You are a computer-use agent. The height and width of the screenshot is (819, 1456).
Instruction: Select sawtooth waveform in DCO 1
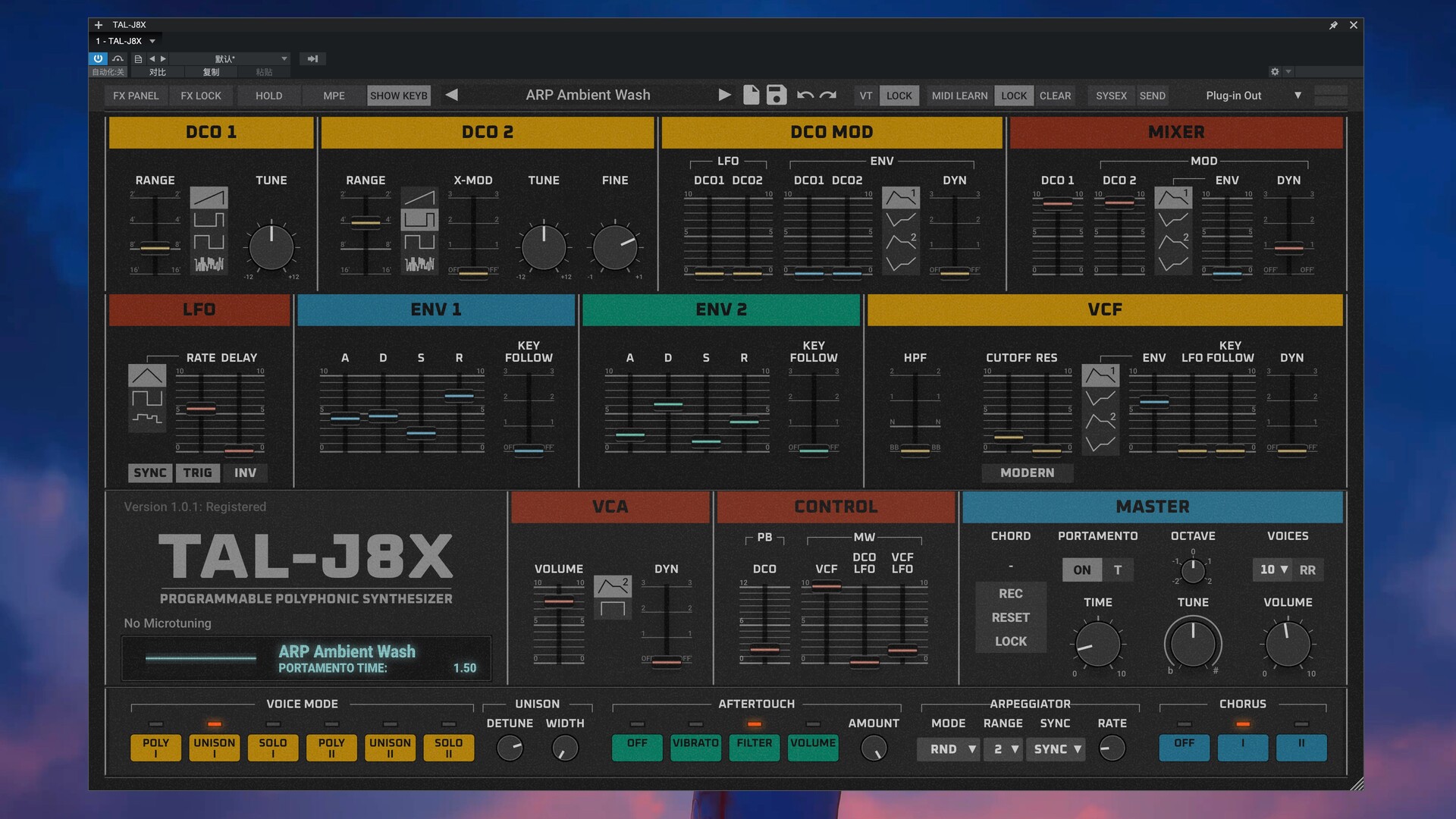[209, 198]
